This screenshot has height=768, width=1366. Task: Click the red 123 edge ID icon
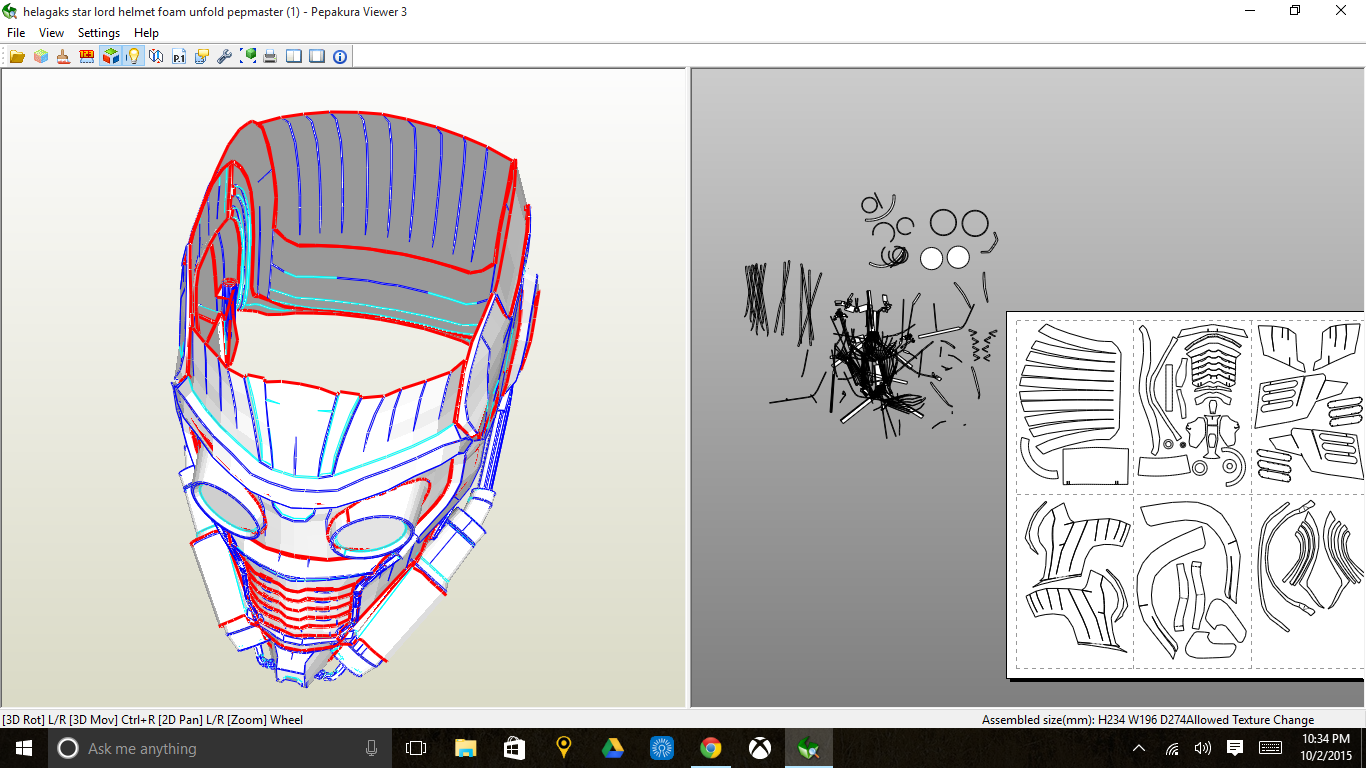86,57
